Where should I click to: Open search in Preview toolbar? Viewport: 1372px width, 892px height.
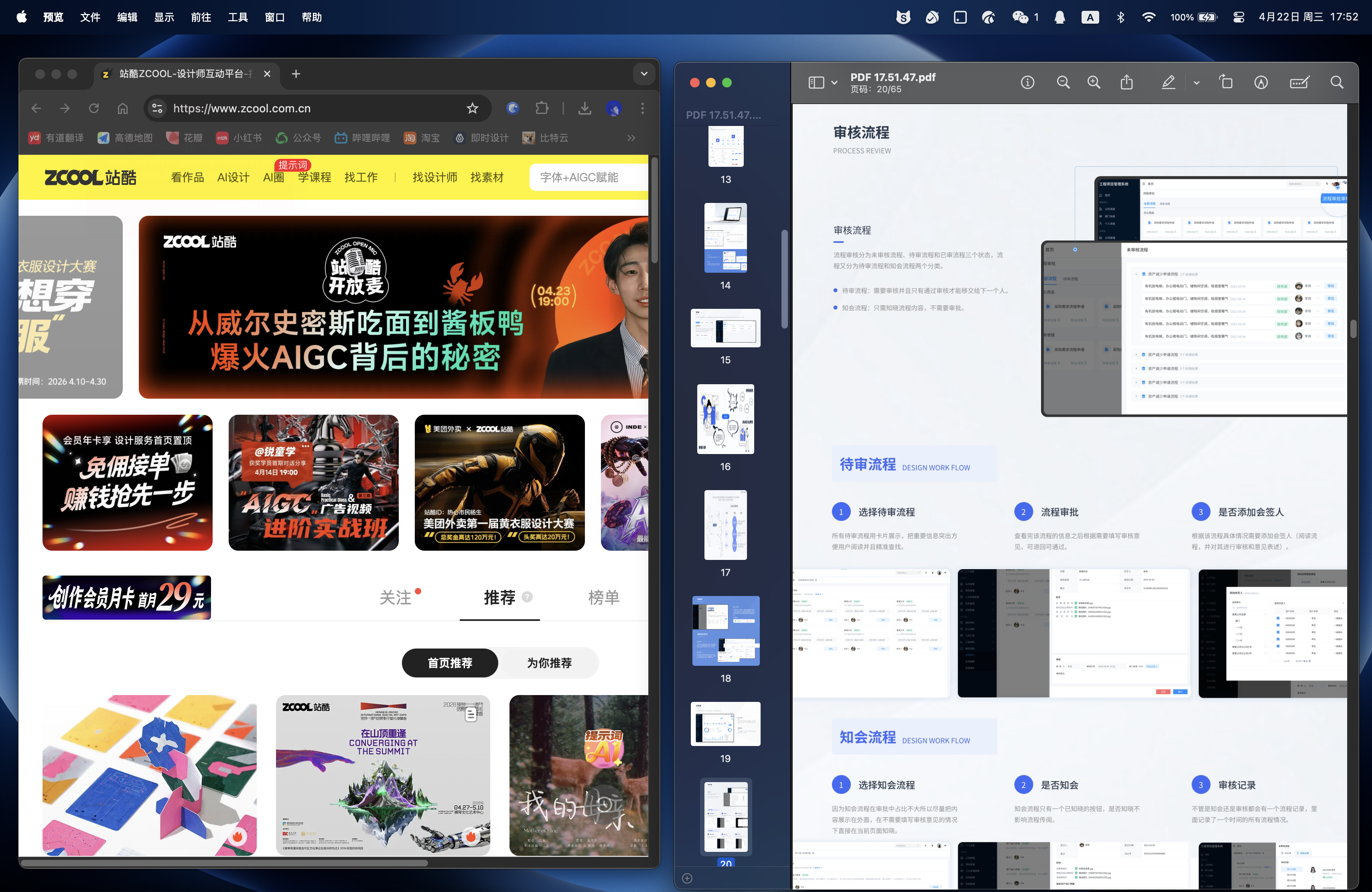(1337, 82)
